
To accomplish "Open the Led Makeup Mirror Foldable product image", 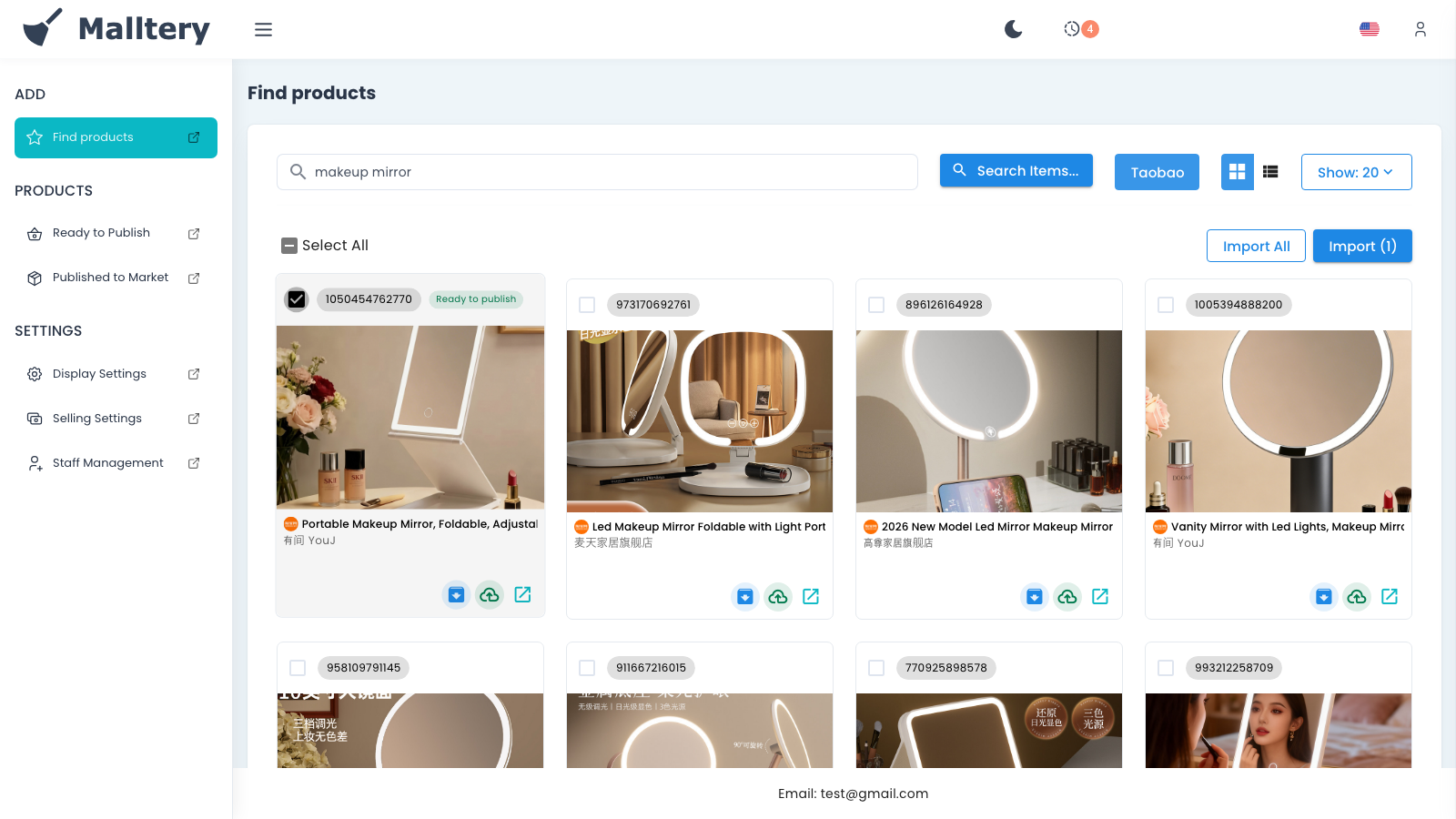I will pos(700,421).
